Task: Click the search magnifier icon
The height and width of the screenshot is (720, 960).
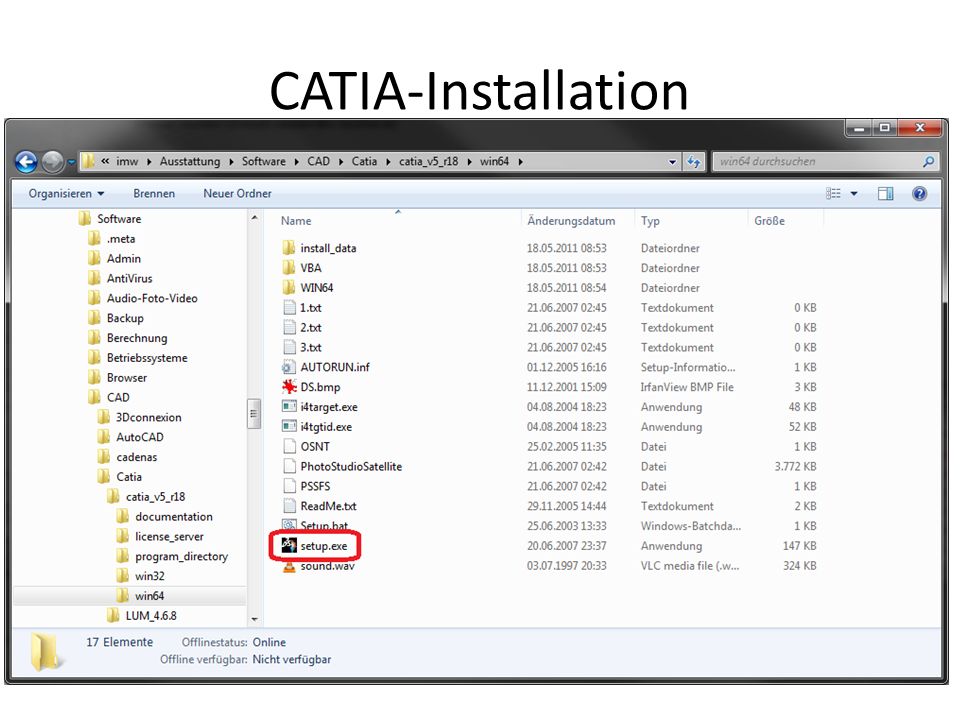Action: (928, 162)
